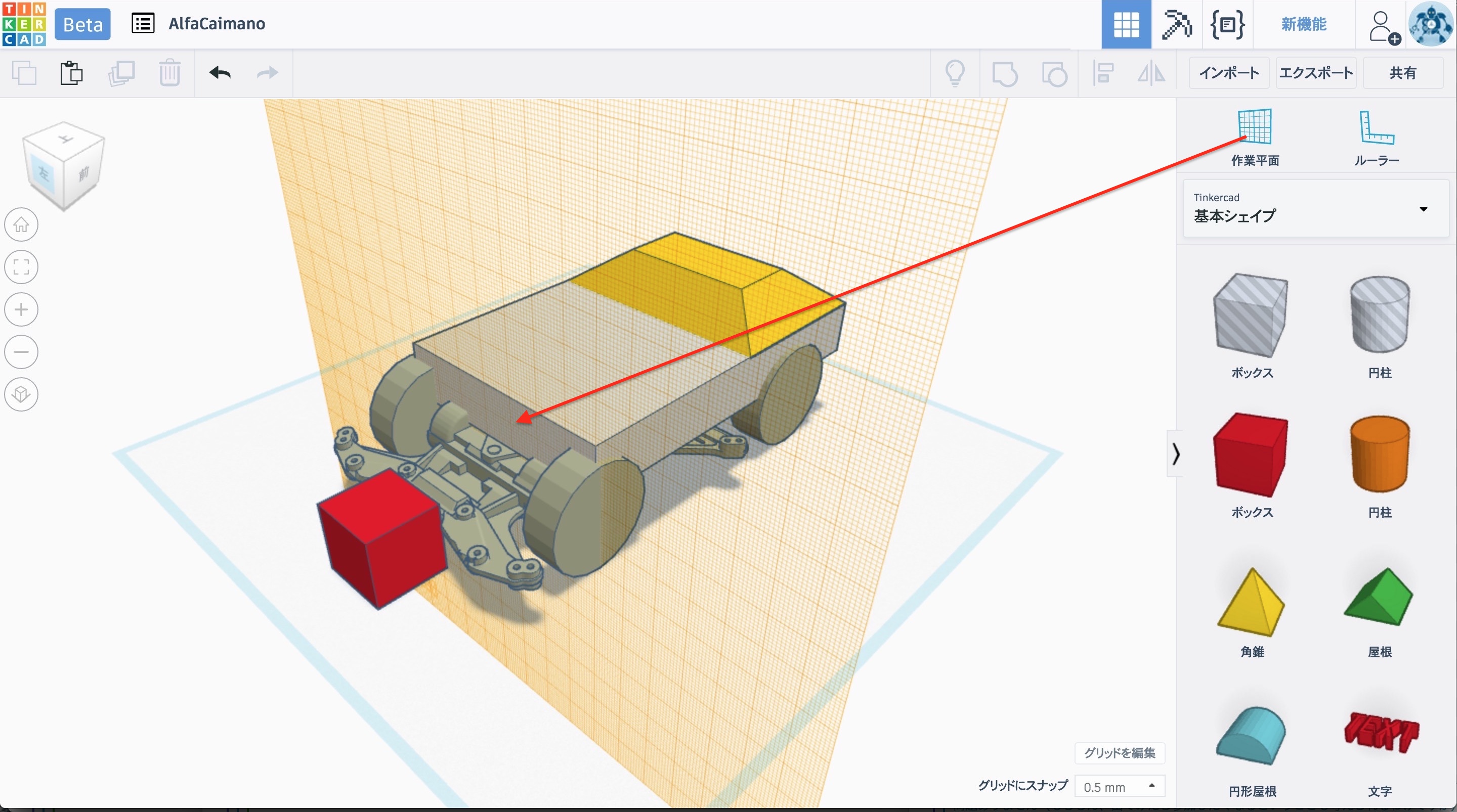Viewport: 1457px width, 812px height.
Task: Open the 基本シェイプ shapes category dropdown
Action: 1315,209
